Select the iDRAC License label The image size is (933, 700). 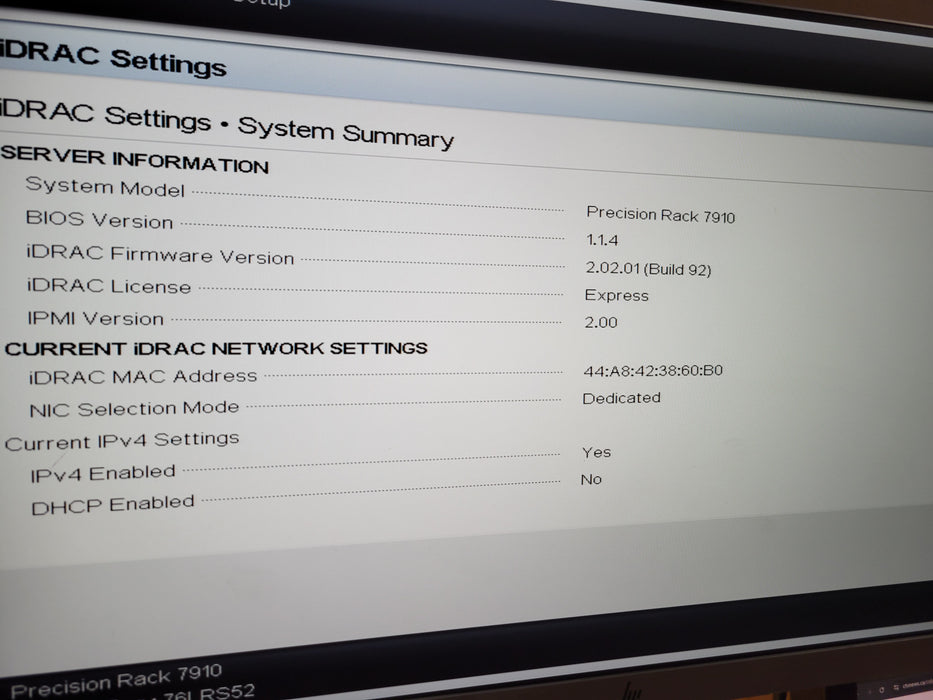click(109, 286)
